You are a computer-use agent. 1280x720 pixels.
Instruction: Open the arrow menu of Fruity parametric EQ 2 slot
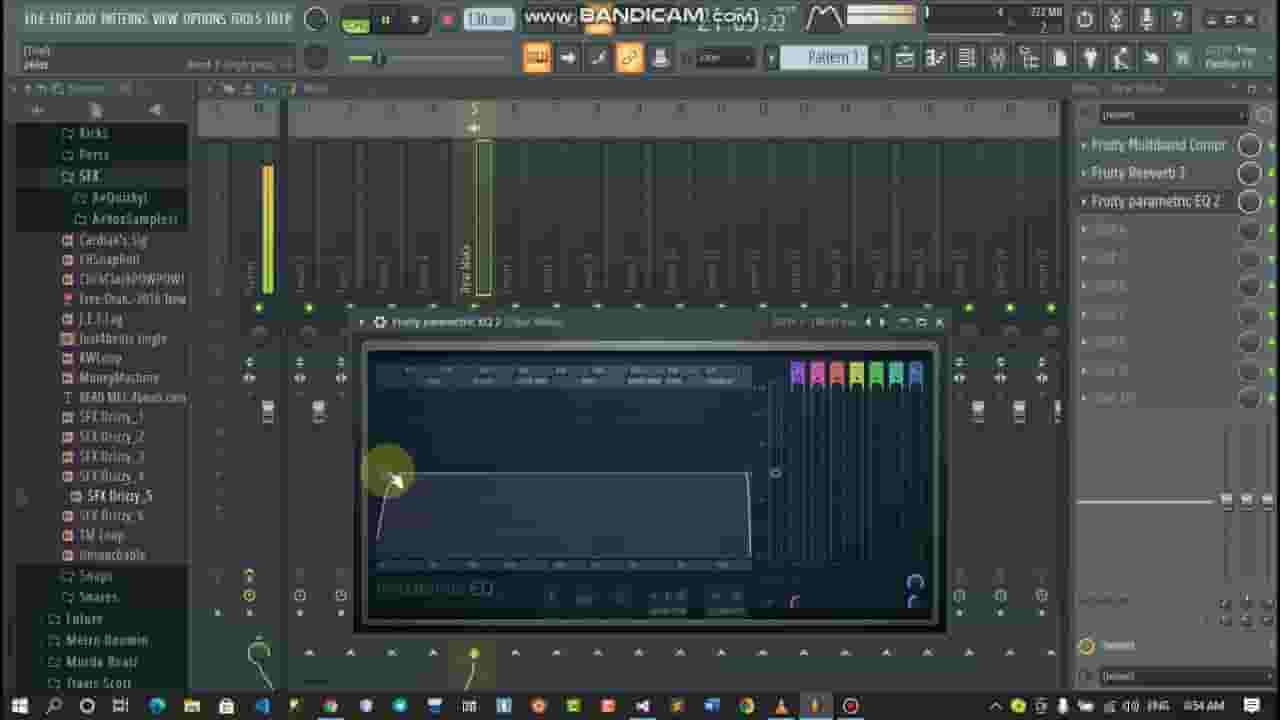1083,201
